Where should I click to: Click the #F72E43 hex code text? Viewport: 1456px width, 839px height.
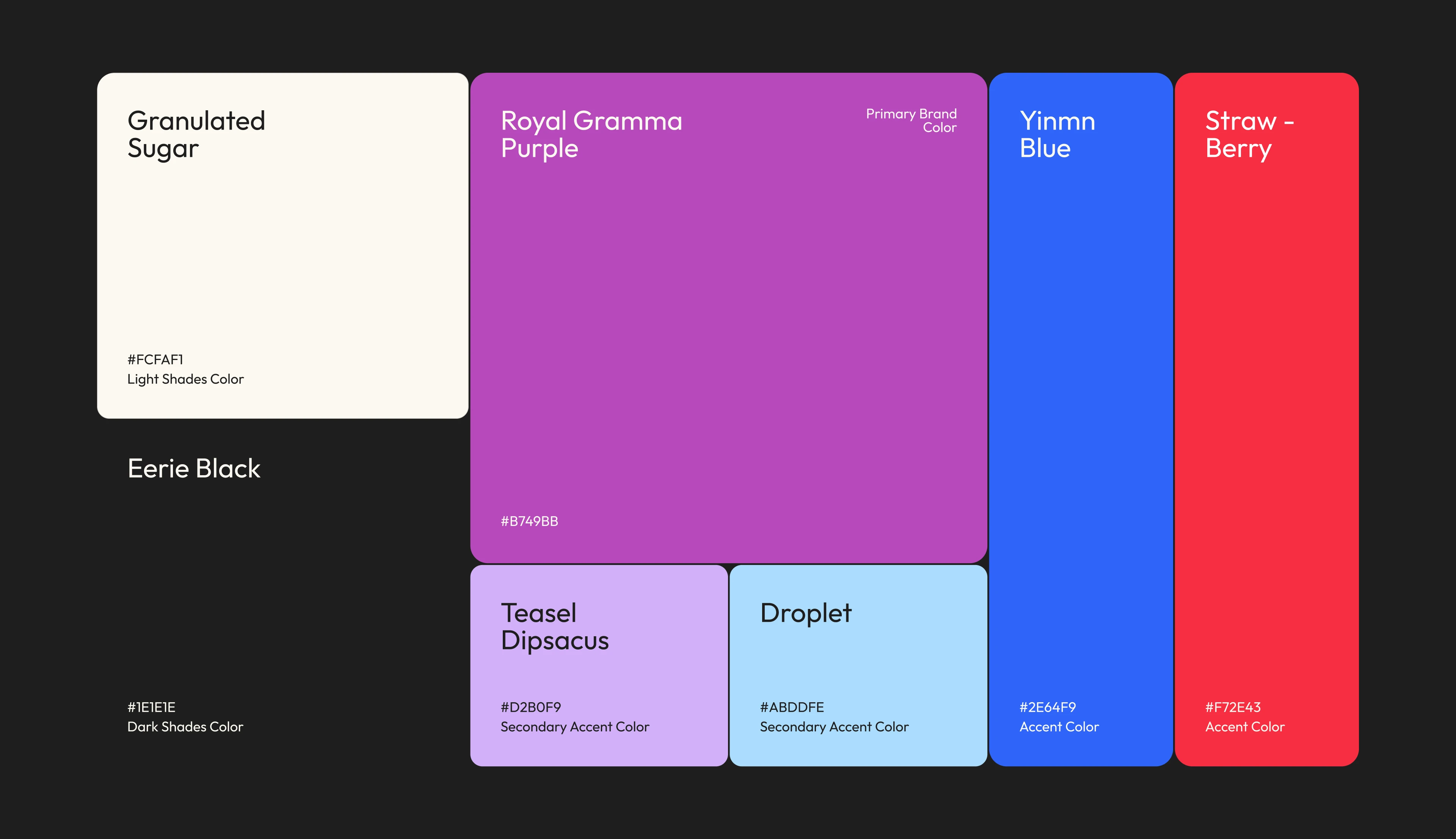tap(1233, 707)
